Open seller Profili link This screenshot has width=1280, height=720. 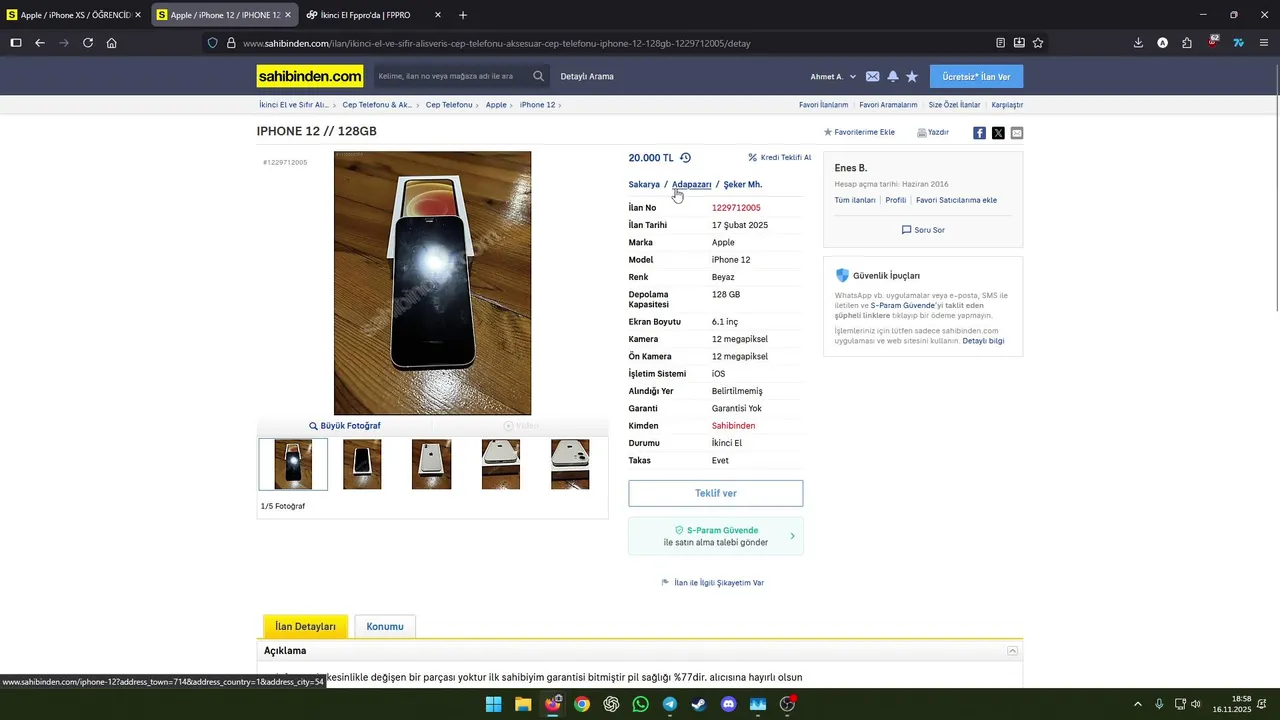896,200
